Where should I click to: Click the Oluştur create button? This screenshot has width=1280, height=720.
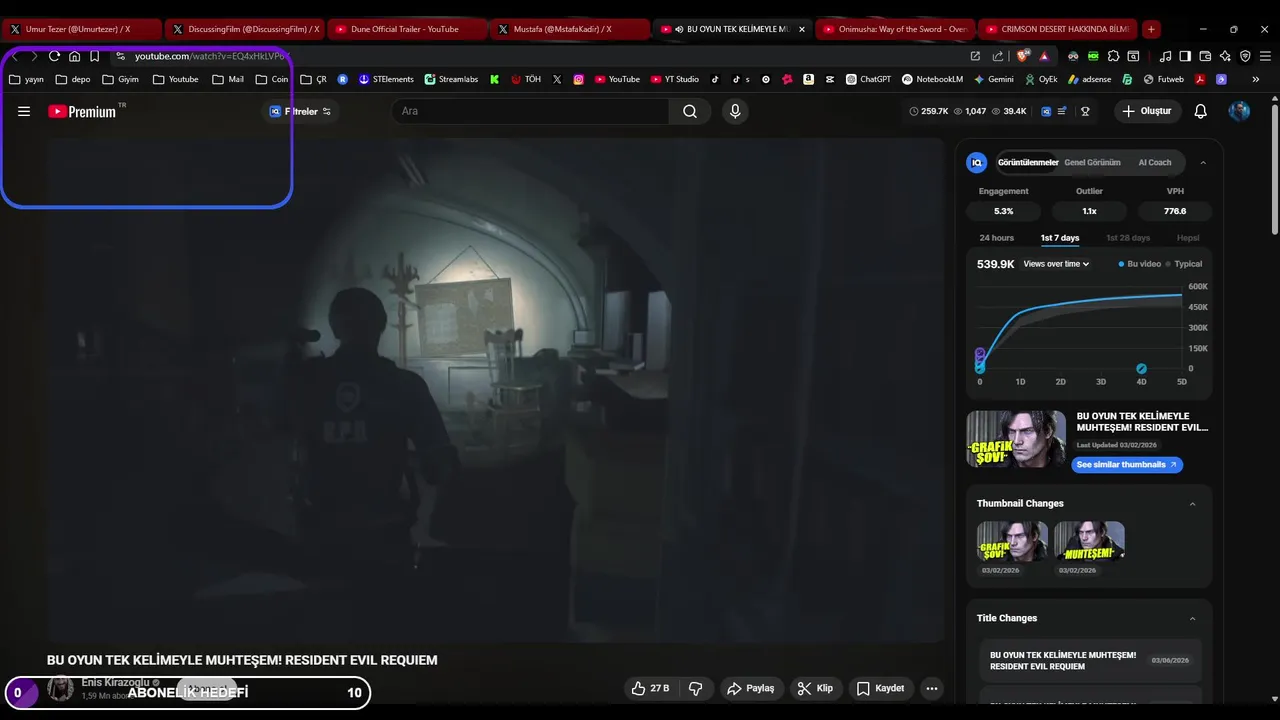click(1148, 111)
